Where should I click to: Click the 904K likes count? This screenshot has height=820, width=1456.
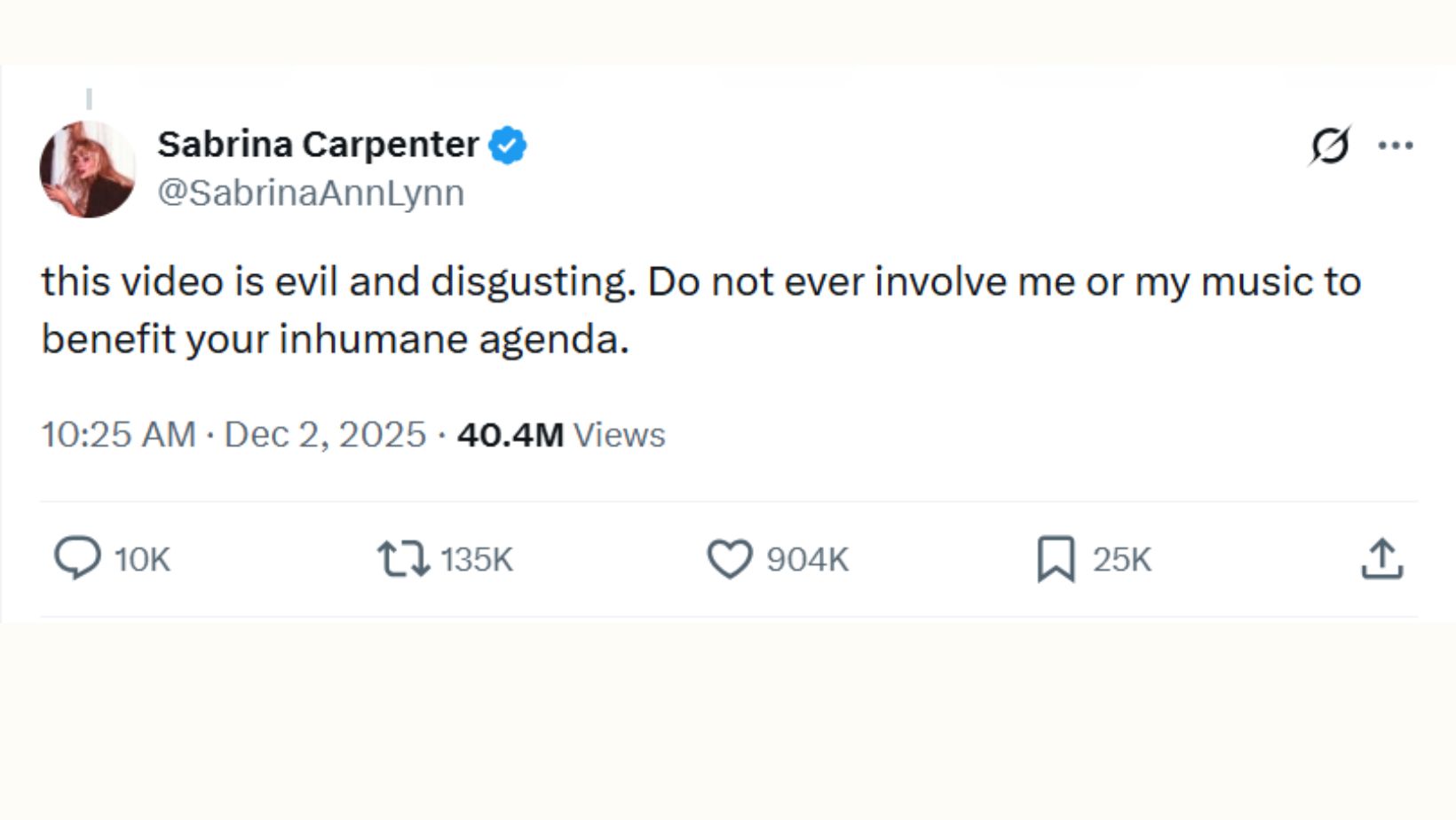pos(807,560)
